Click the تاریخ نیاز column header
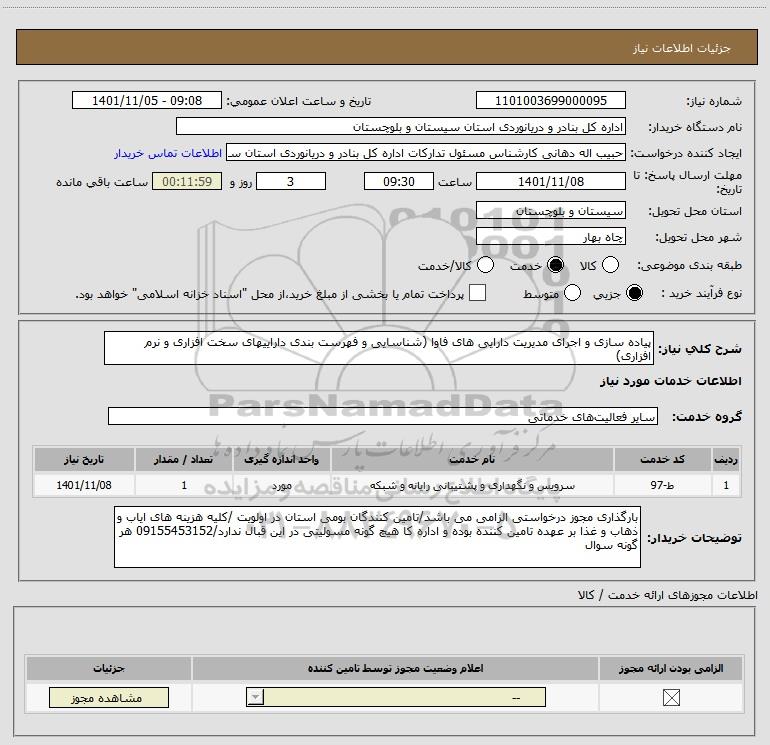770x745 pixels. pyautogui.click(x=84, y=460)
